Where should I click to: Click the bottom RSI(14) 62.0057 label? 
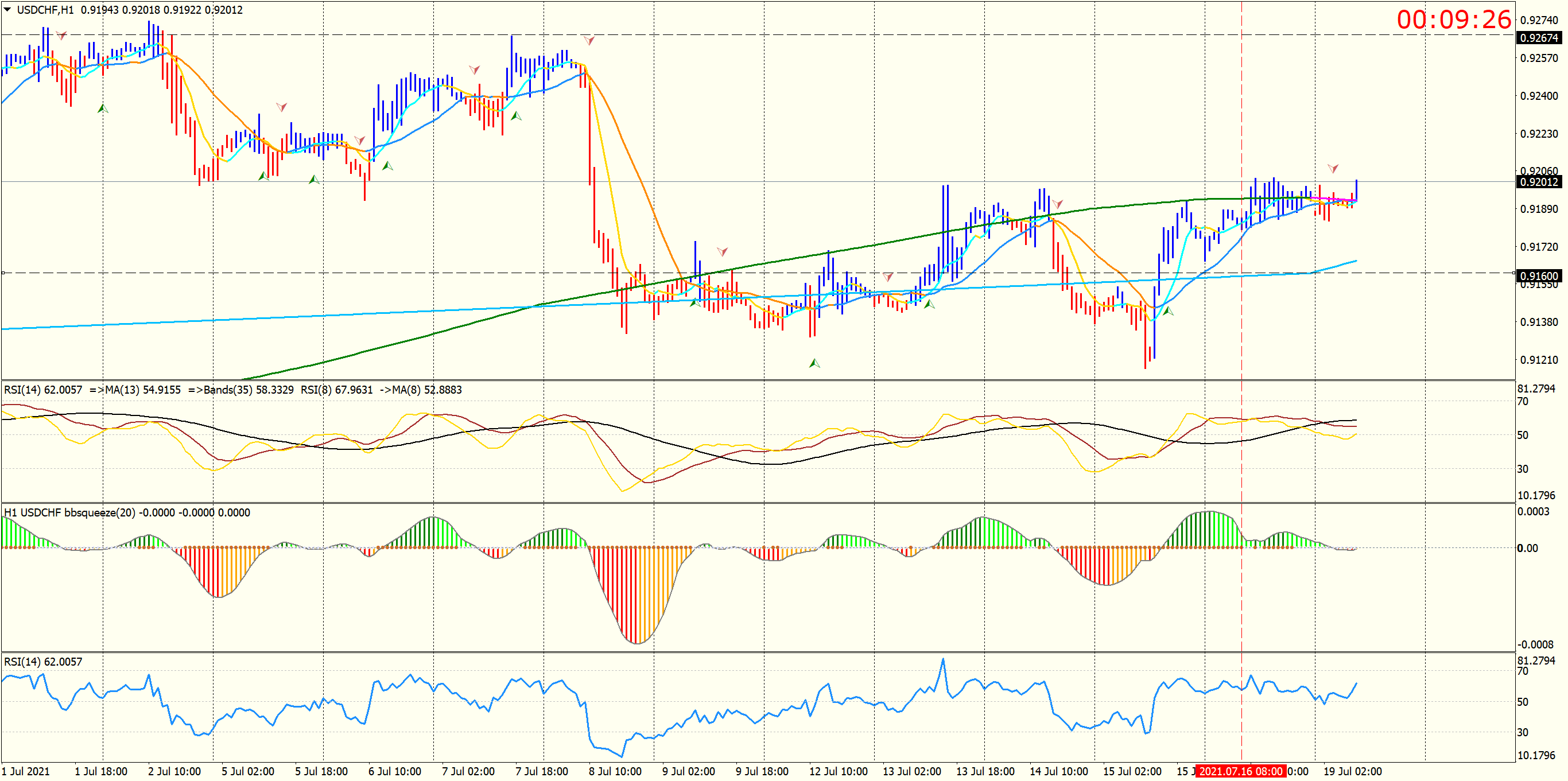[42, 662]
